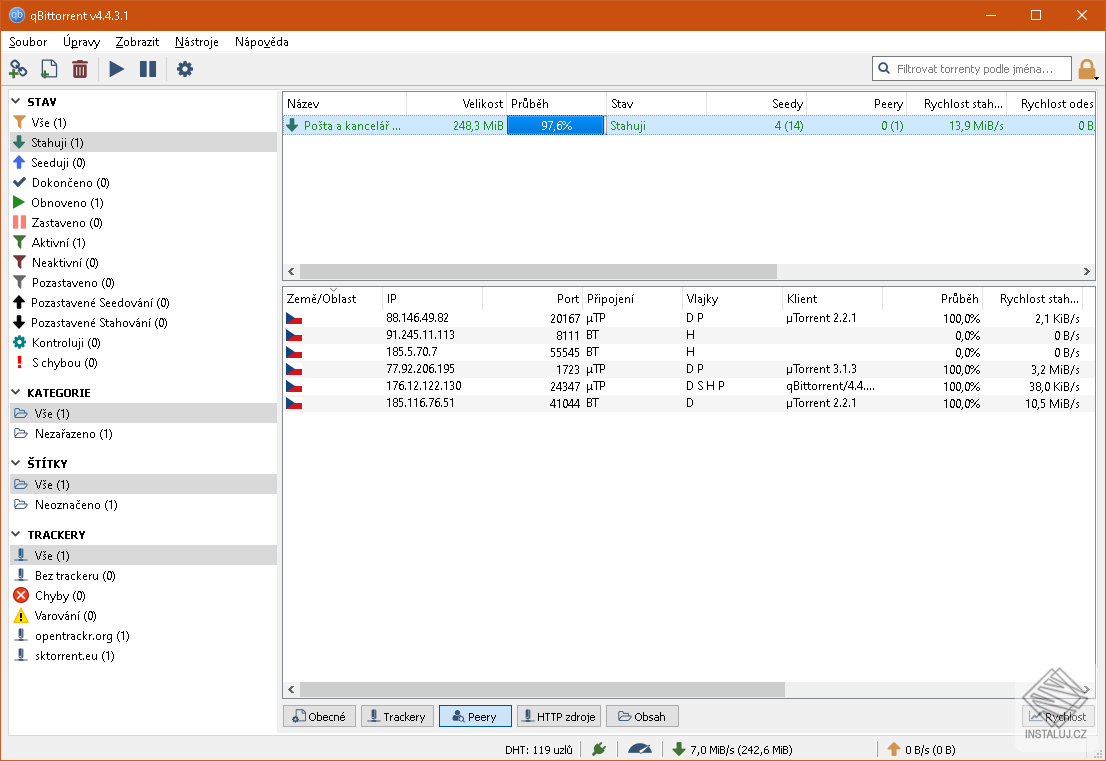1106x761 pixels.
Task: Click the green connection plug icon in statusbar
Action: point(597,748)
